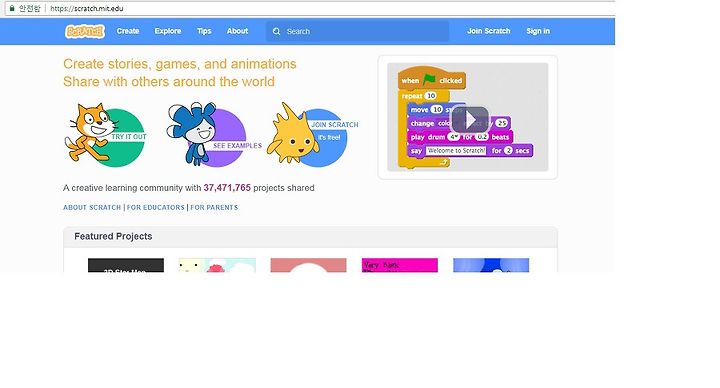720x388 pixels.
Task: Click the Scratch logo in the navigation bar
Action: (85, 31)
